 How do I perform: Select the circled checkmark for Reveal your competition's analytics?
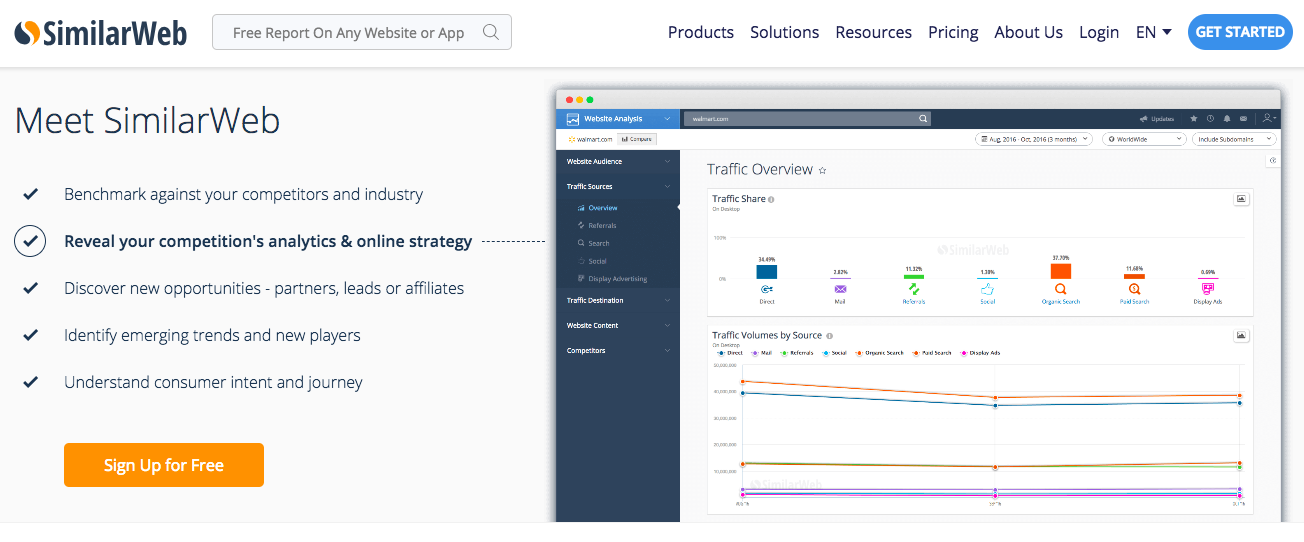[30, 241]
